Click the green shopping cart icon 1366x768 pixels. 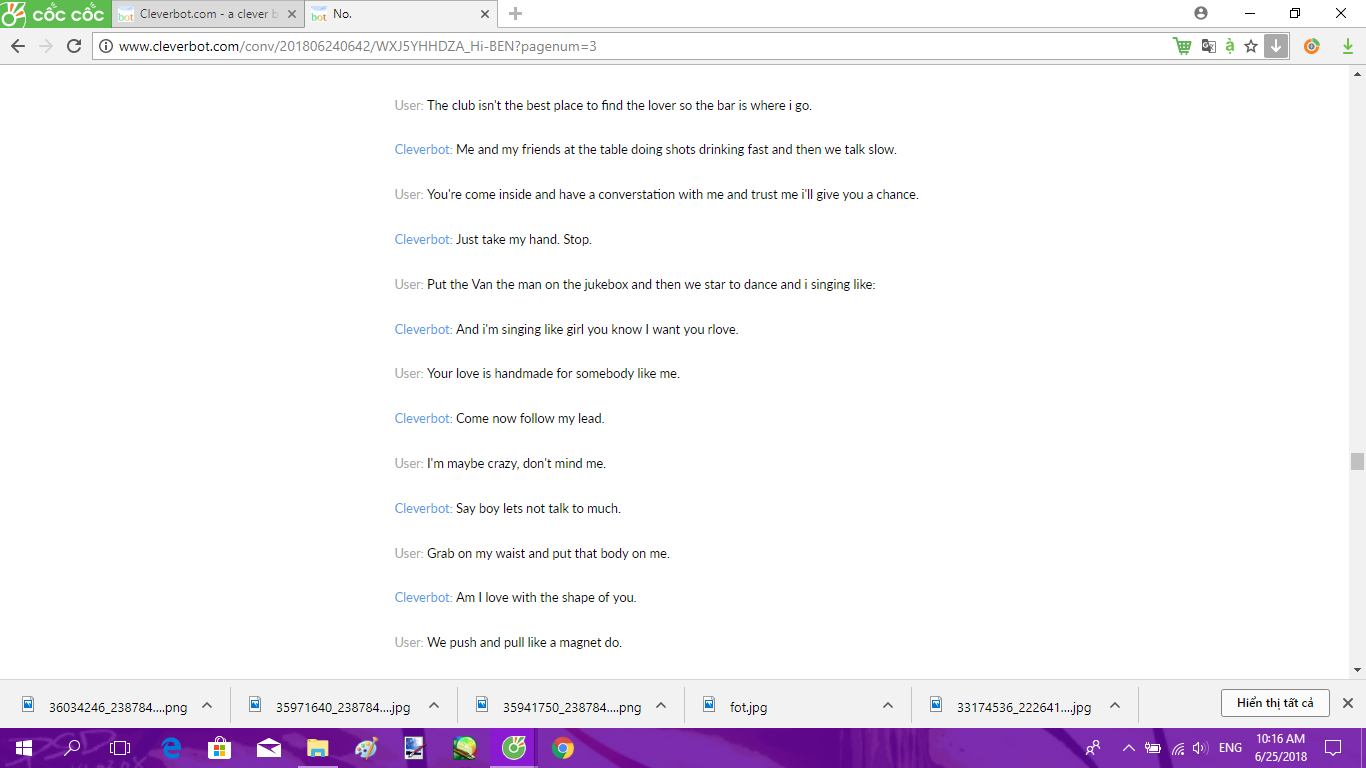pos(1182,46)
